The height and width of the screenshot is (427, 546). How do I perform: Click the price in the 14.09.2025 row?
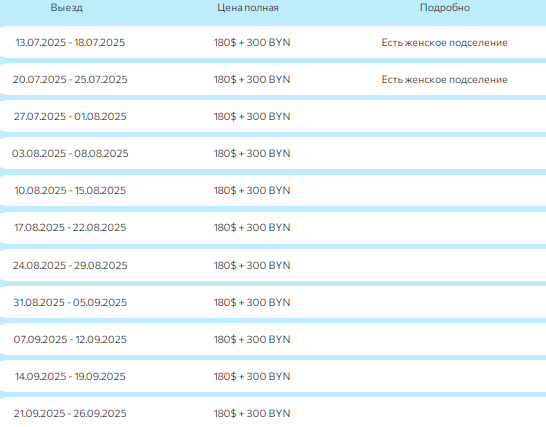tap(252, 376)
